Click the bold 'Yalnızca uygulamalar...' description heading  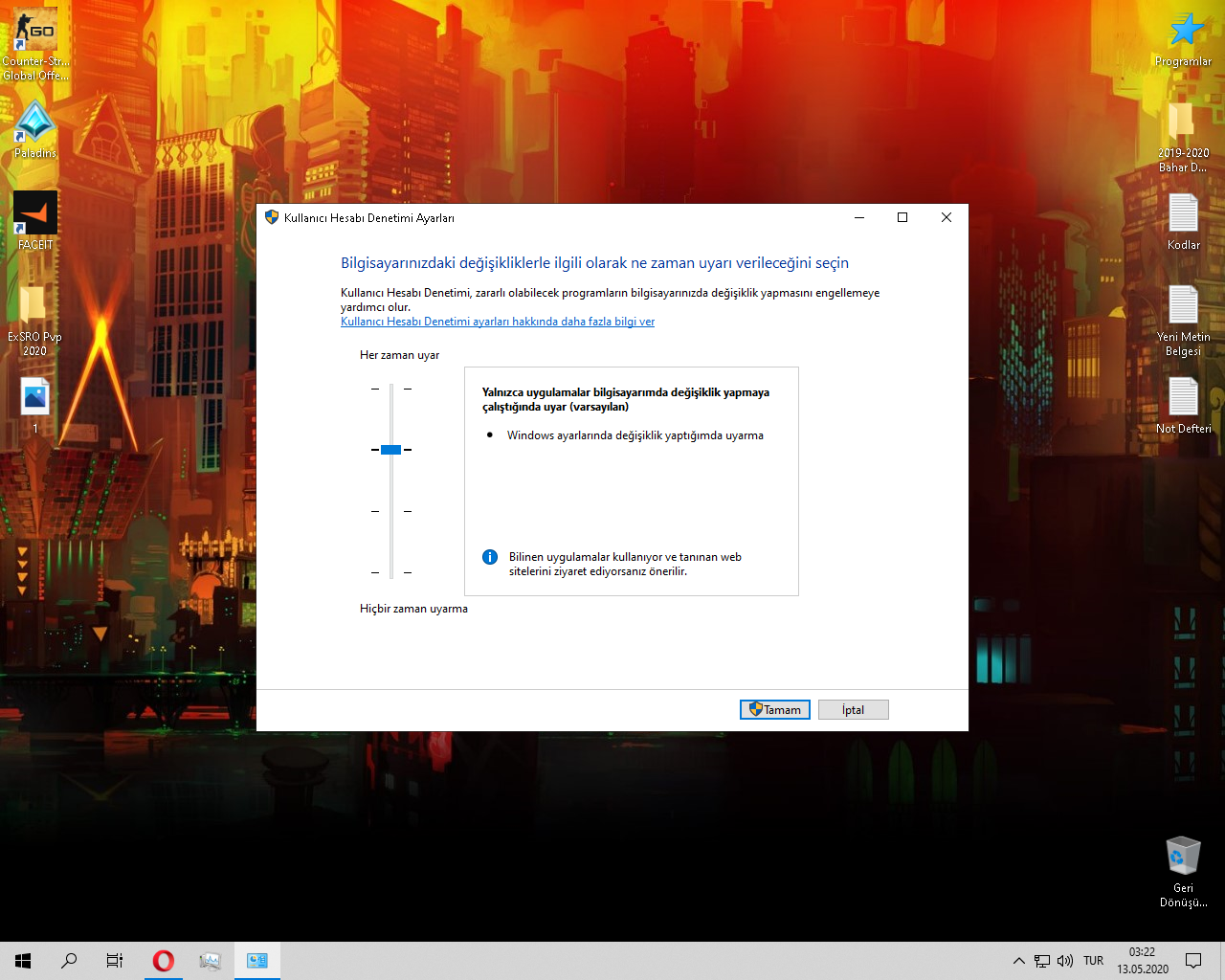(x=626, y=400)
